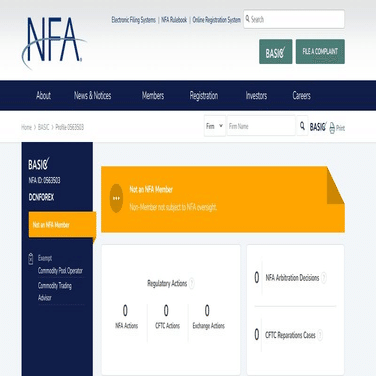Click the BASIC logo in the sidebar

click(x=39, y=164)
